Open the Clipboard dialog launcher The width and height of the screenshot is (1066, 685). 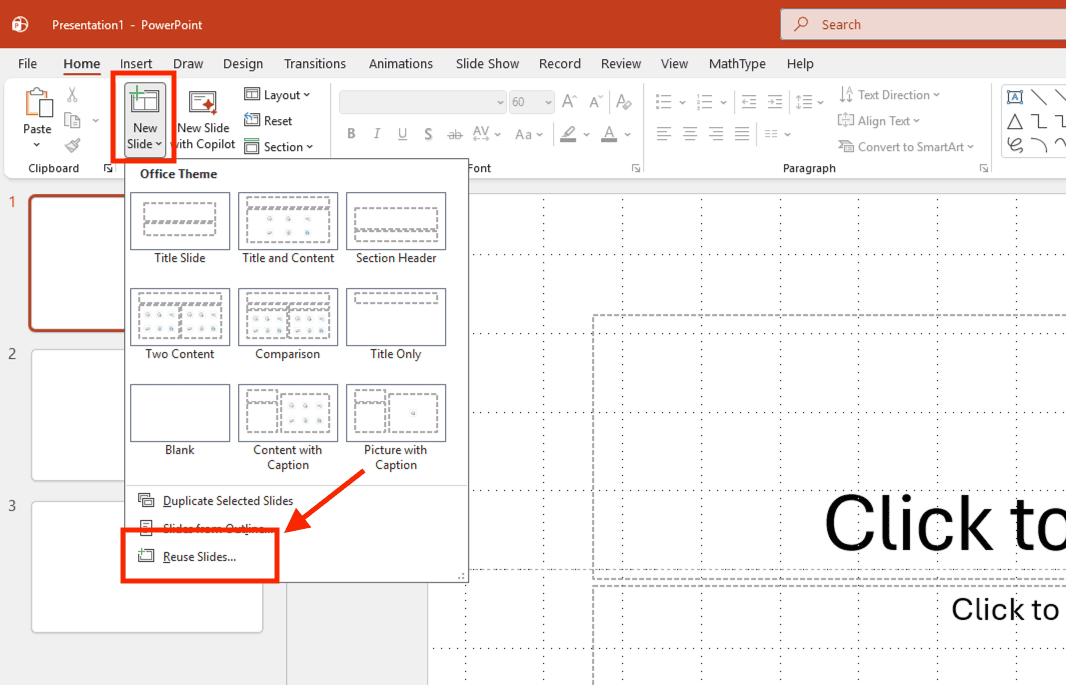(x=107, y=168)
